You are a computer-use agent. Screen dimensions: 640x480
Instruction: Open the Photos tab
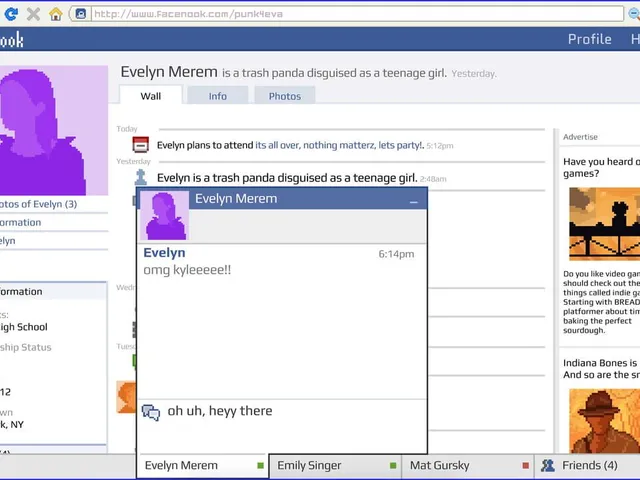coord(284,96)
